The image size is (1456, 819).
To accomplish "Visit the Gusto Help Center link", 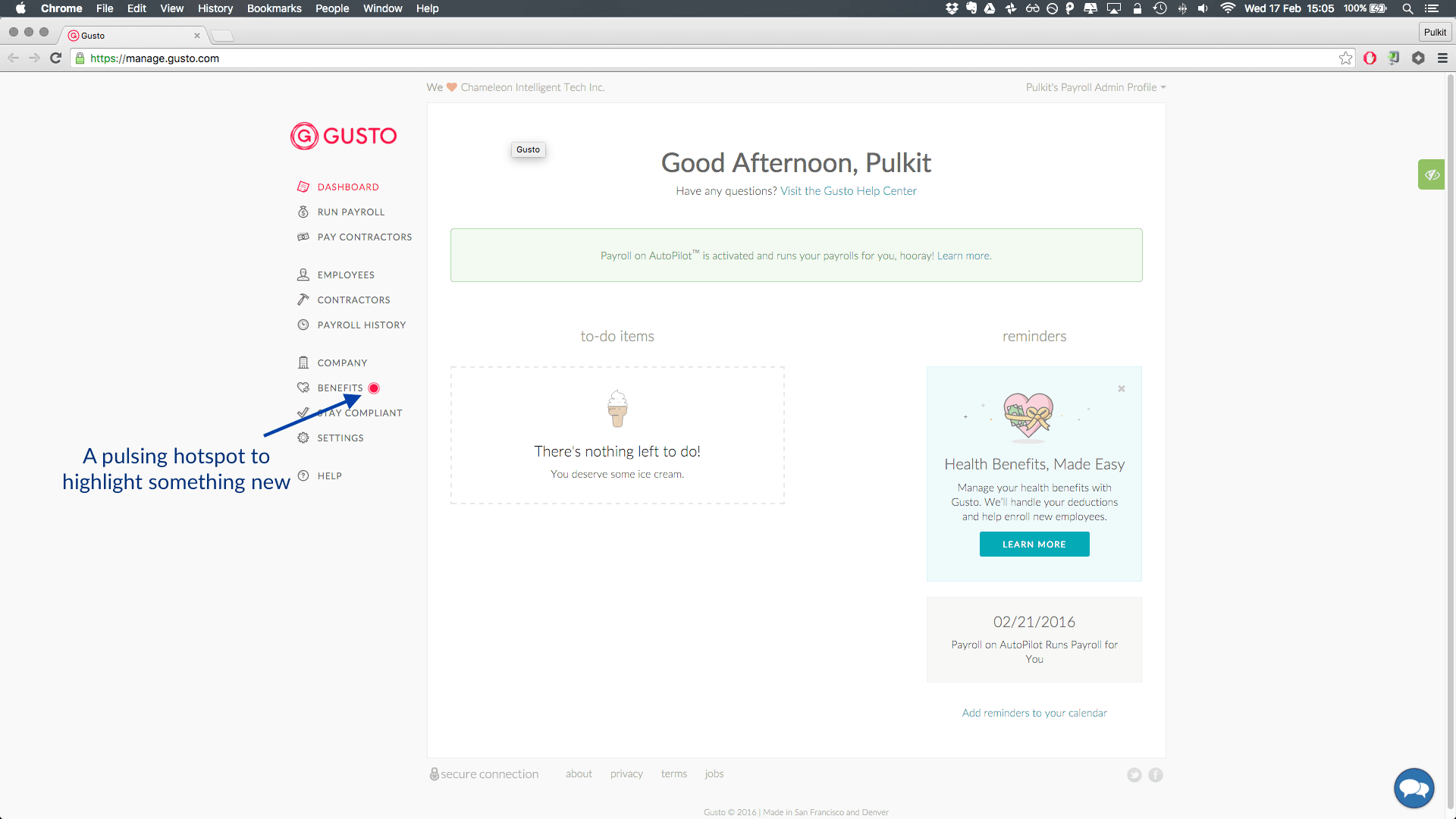I will tap(848, 191).
